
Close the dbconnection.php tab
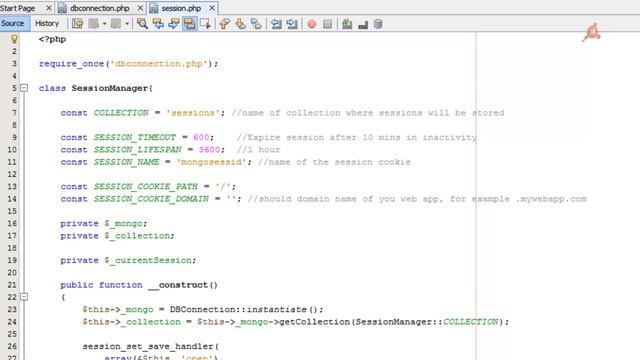pos(140,8)
